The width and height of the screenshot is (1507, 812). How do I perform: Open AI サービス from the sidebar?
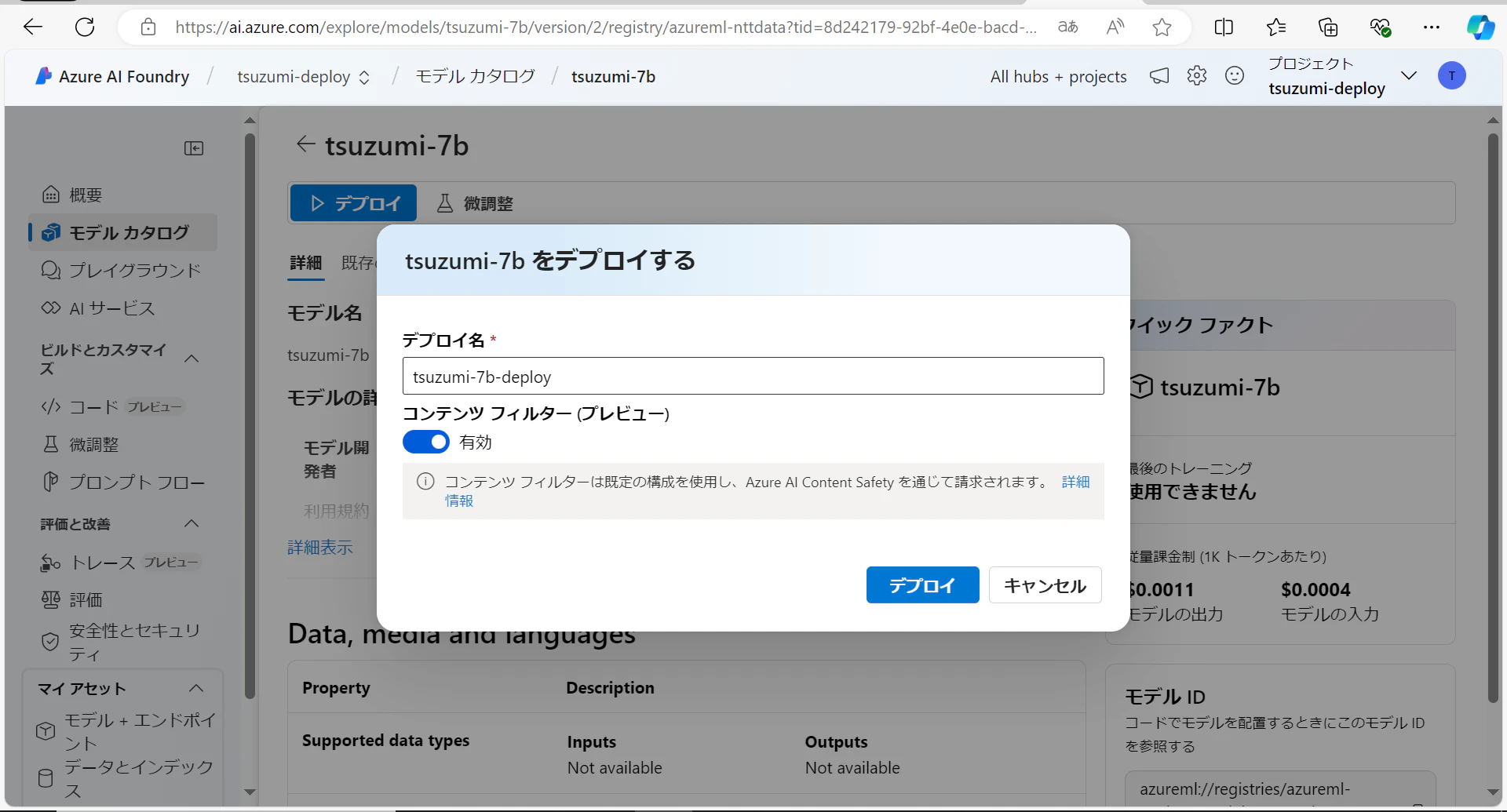[110, 308]
